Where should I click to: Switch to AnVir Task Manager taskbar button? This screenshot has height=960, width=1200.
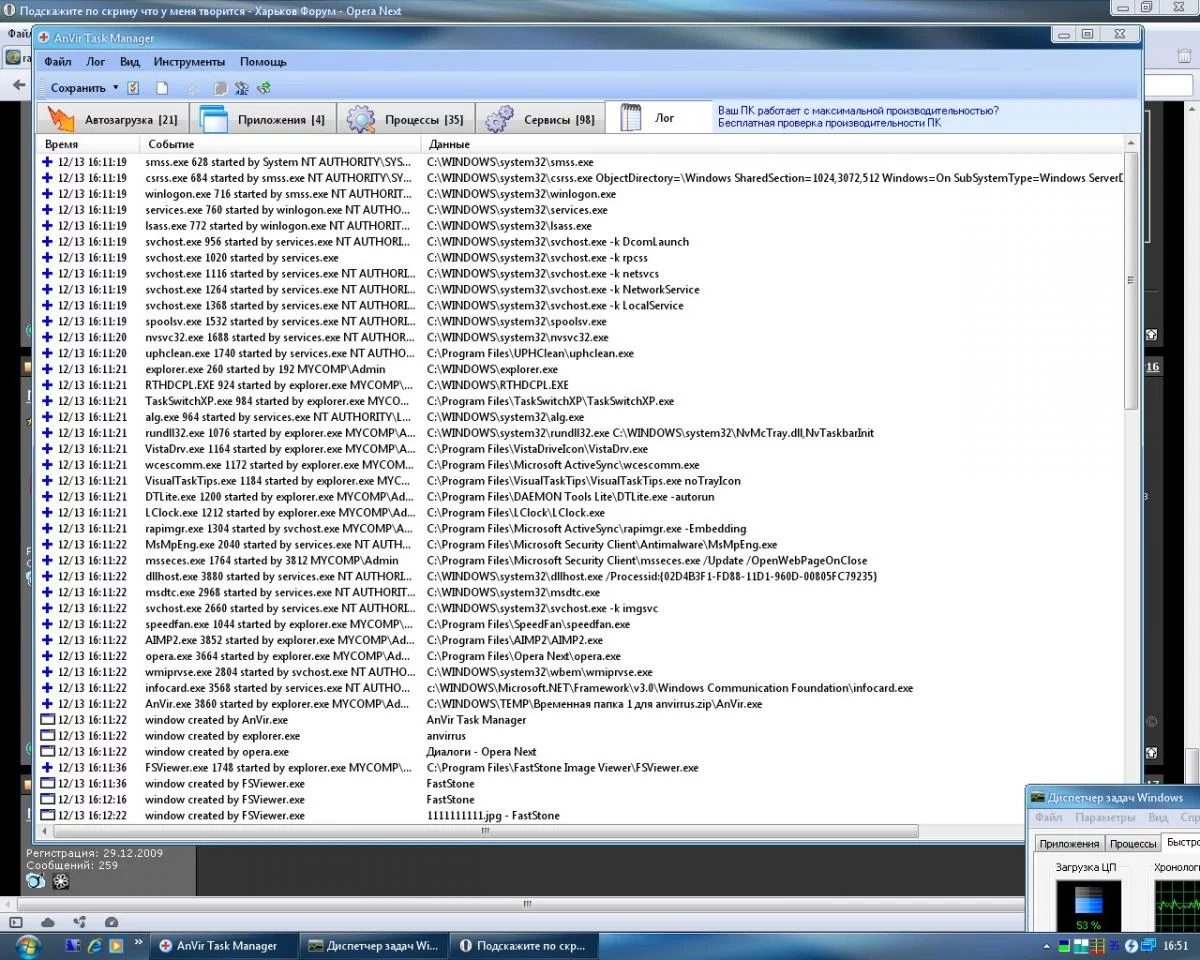[x=226, y=946]
